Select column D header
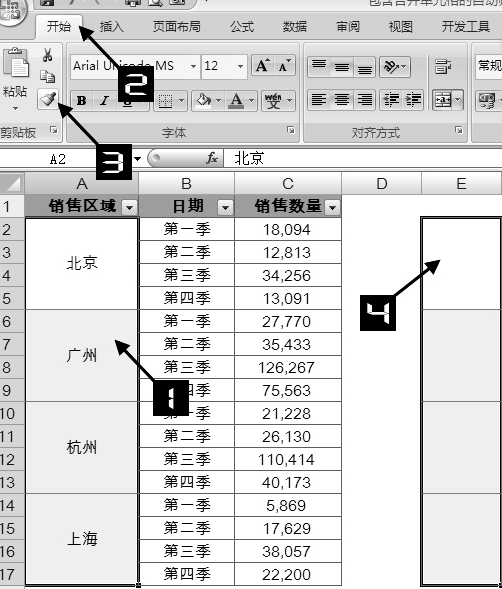Viewport: 502px width, 589px height. click(x=382, y=183)
